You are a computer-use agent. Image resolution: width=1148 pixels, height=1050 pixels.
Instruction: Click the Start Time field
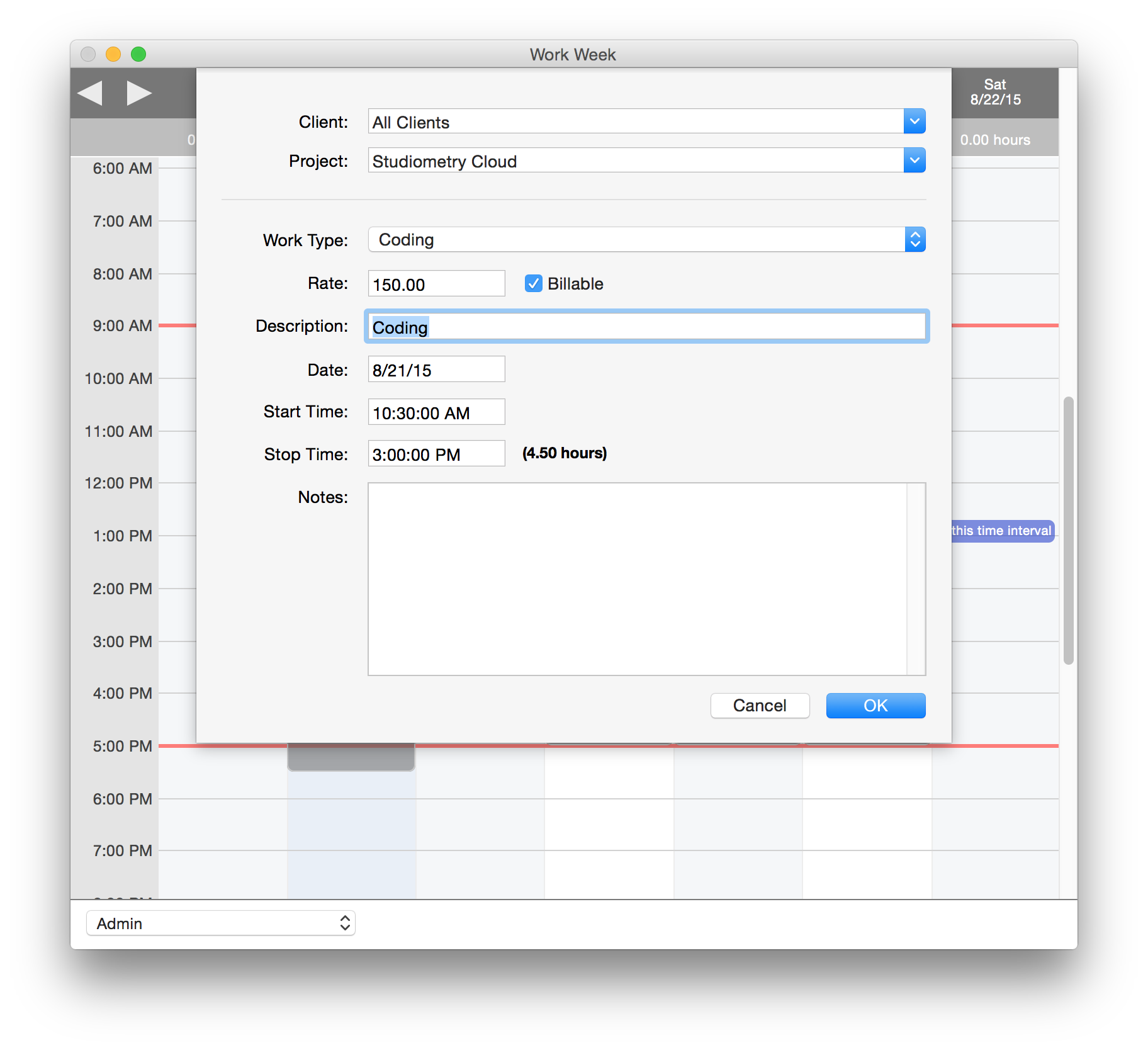(436, 412)
